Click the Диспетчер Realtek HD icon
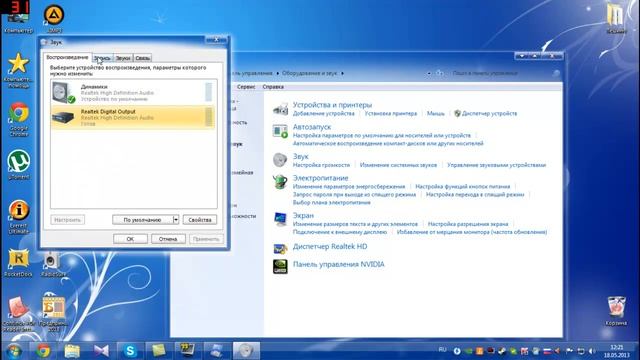The width and height of the screenshot is (640, 360). (280, 248)
